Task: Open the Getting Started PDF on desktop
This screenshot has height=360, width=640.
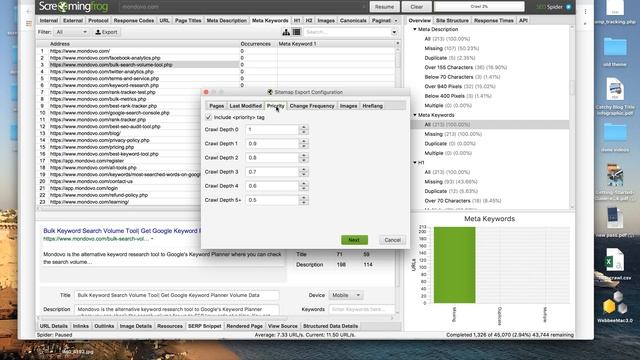Action: click(x=615, y=181)
